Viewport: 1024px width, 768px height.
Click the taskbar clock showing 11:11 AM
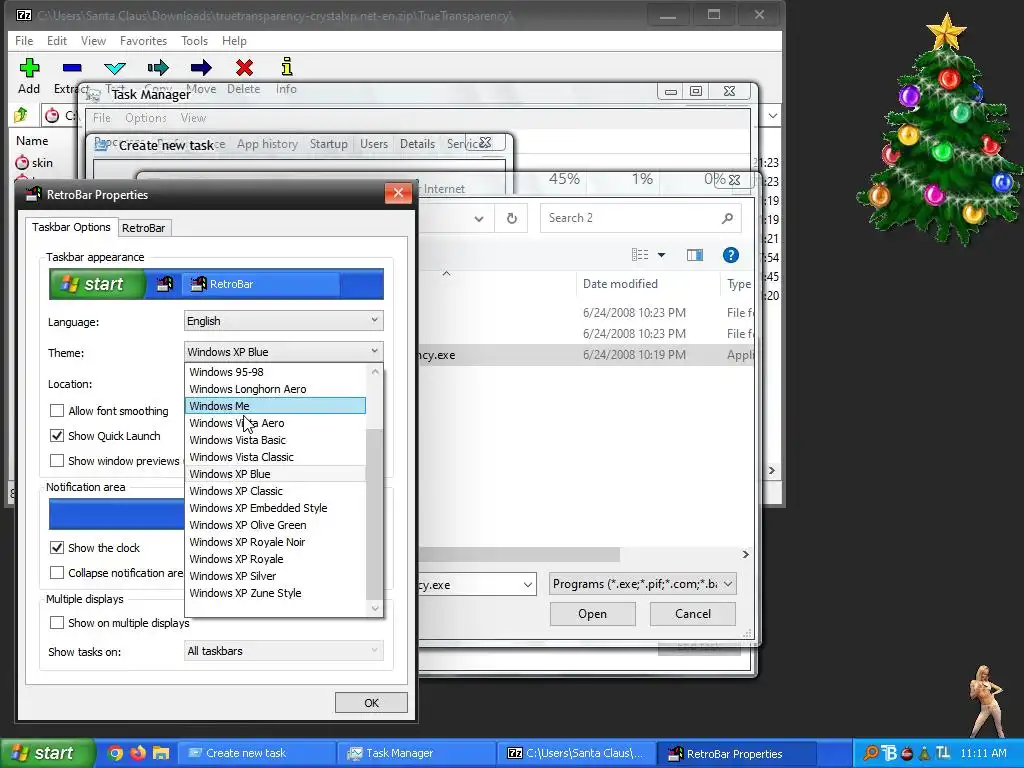(983, 753)
